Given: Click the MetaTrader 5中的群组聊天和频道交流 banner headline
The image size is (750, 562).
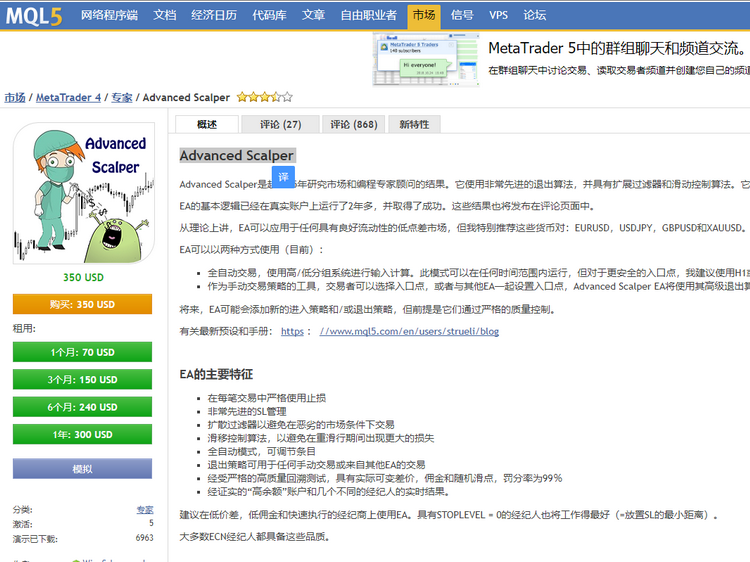Looking at the screenshot, I should click(617, 48).
